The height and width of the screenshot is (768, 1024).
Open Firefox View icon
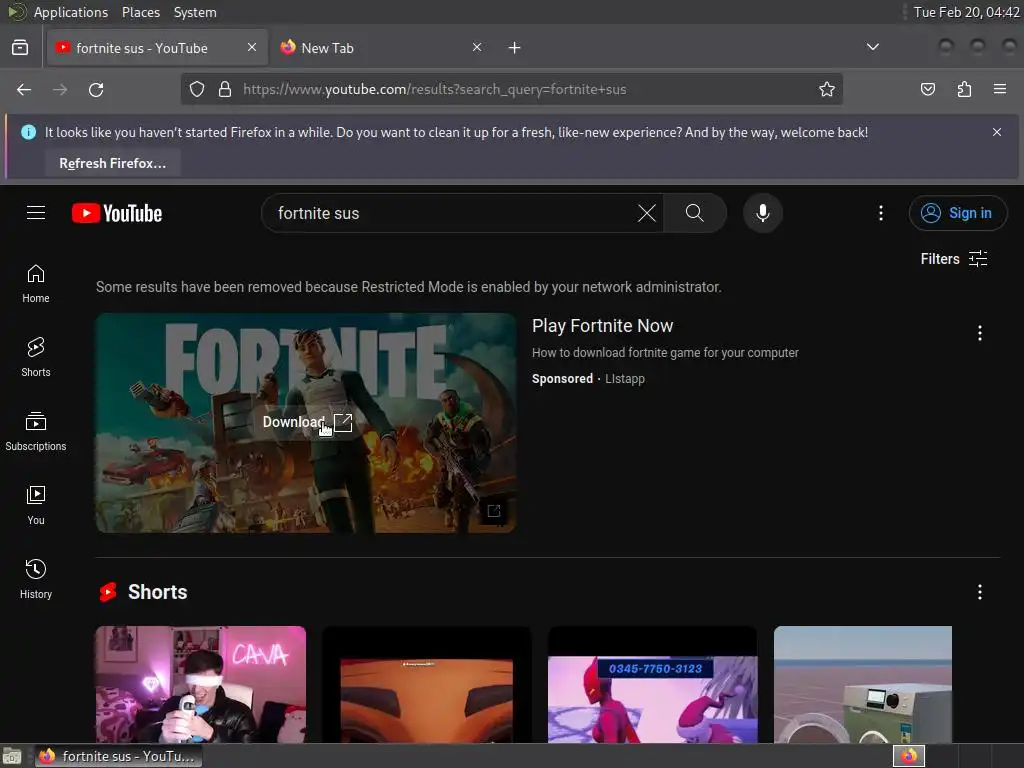(x=20, y=48)
